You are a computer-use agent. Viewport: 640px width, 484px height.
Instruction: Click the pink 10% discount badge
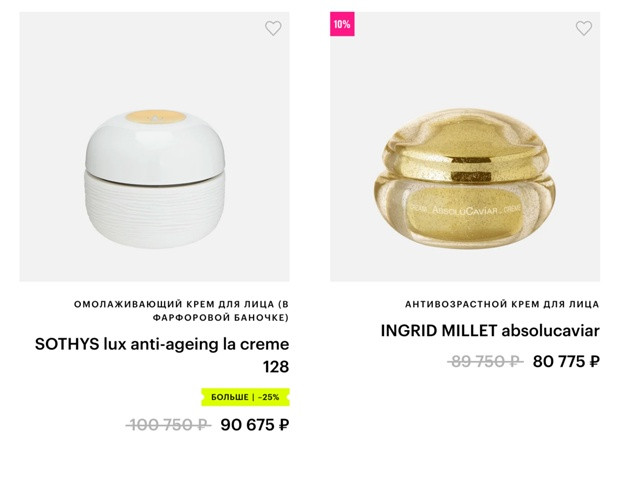click(342, 24)
